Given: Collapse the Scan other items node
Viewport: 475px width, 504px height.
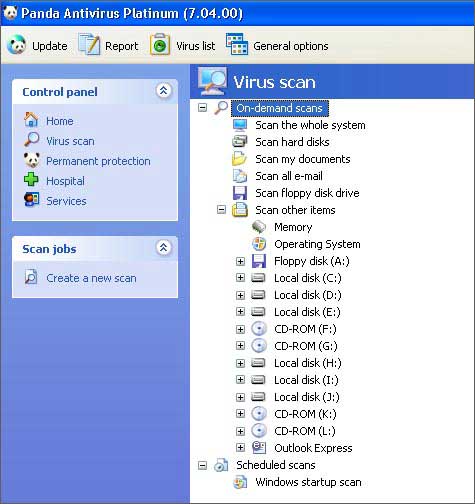Looking at the screenshot, I should [221, 210].
